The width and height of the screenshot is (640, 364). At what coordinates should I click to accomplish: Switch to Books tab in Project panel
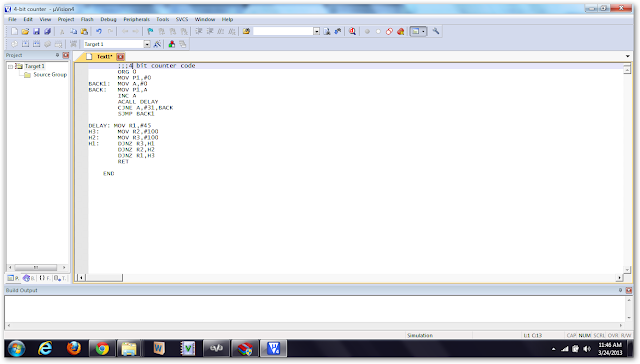click(29, 278)
